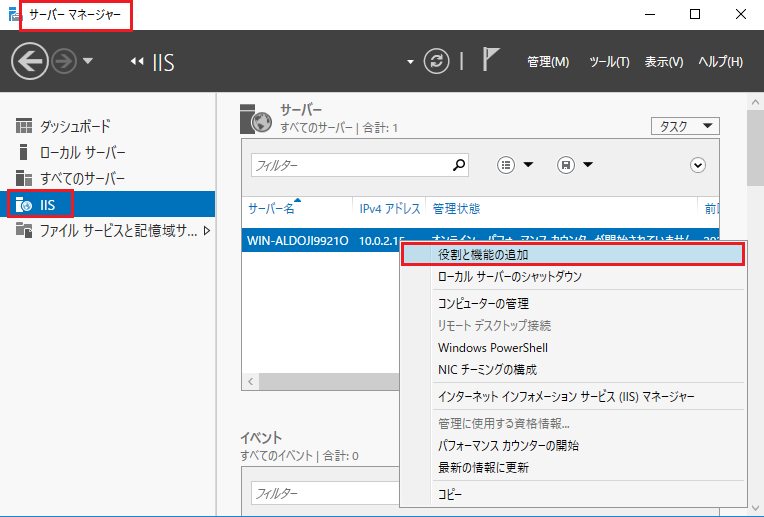Open dropdown arrow left of refresh button
This screenshot has height=517, width=764.
coord(410,62)
